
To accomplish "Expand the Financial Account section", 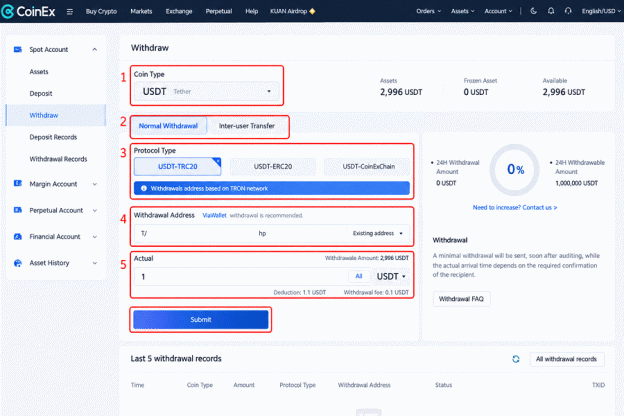I will (95, 236).
